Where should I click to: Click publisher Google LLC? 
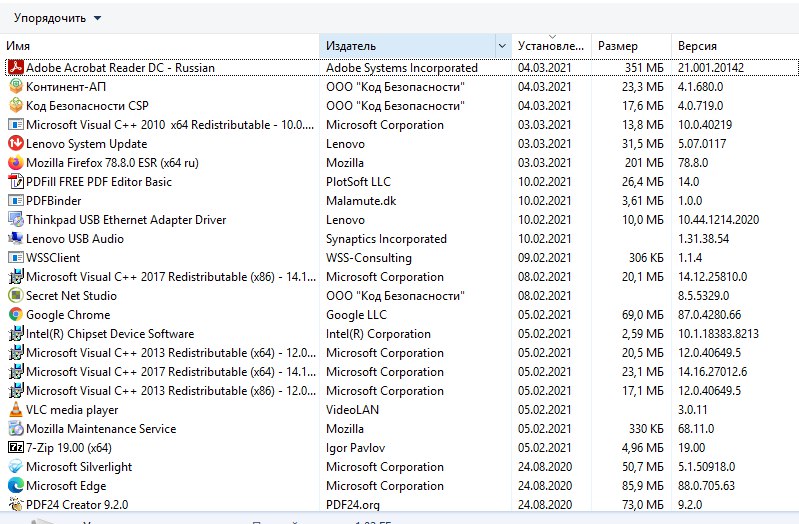(356, 315)
